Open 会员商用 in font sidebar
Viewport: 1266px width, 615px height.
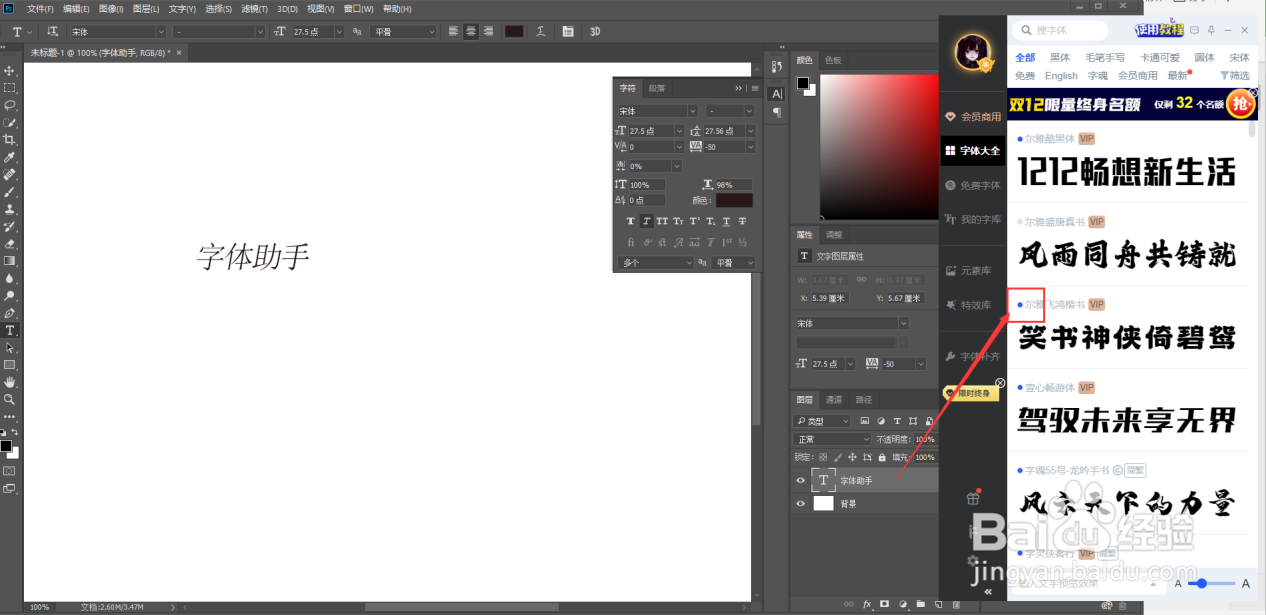click(x=972, y=117)
